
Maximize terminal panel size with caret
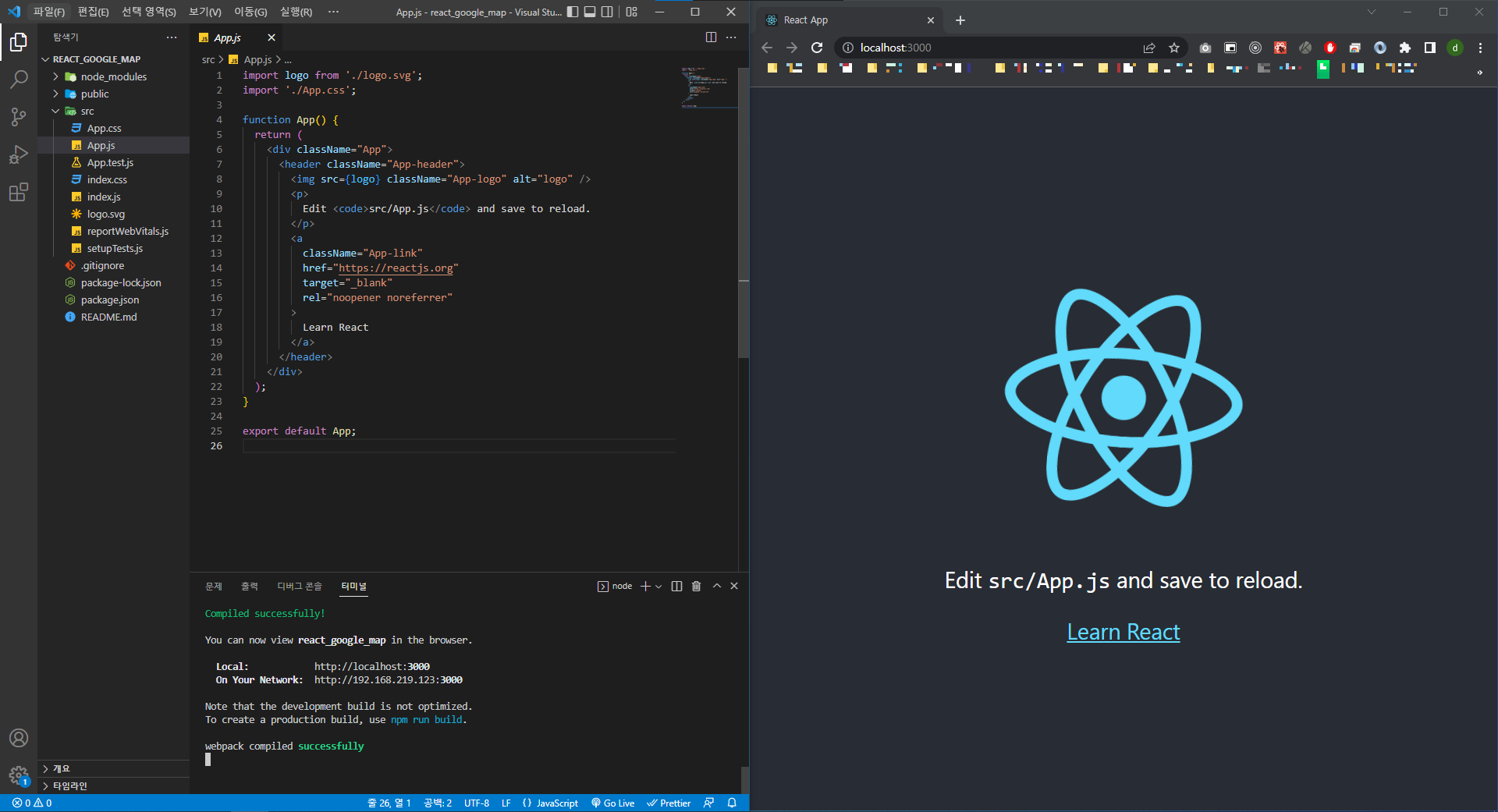coord(716,586)
